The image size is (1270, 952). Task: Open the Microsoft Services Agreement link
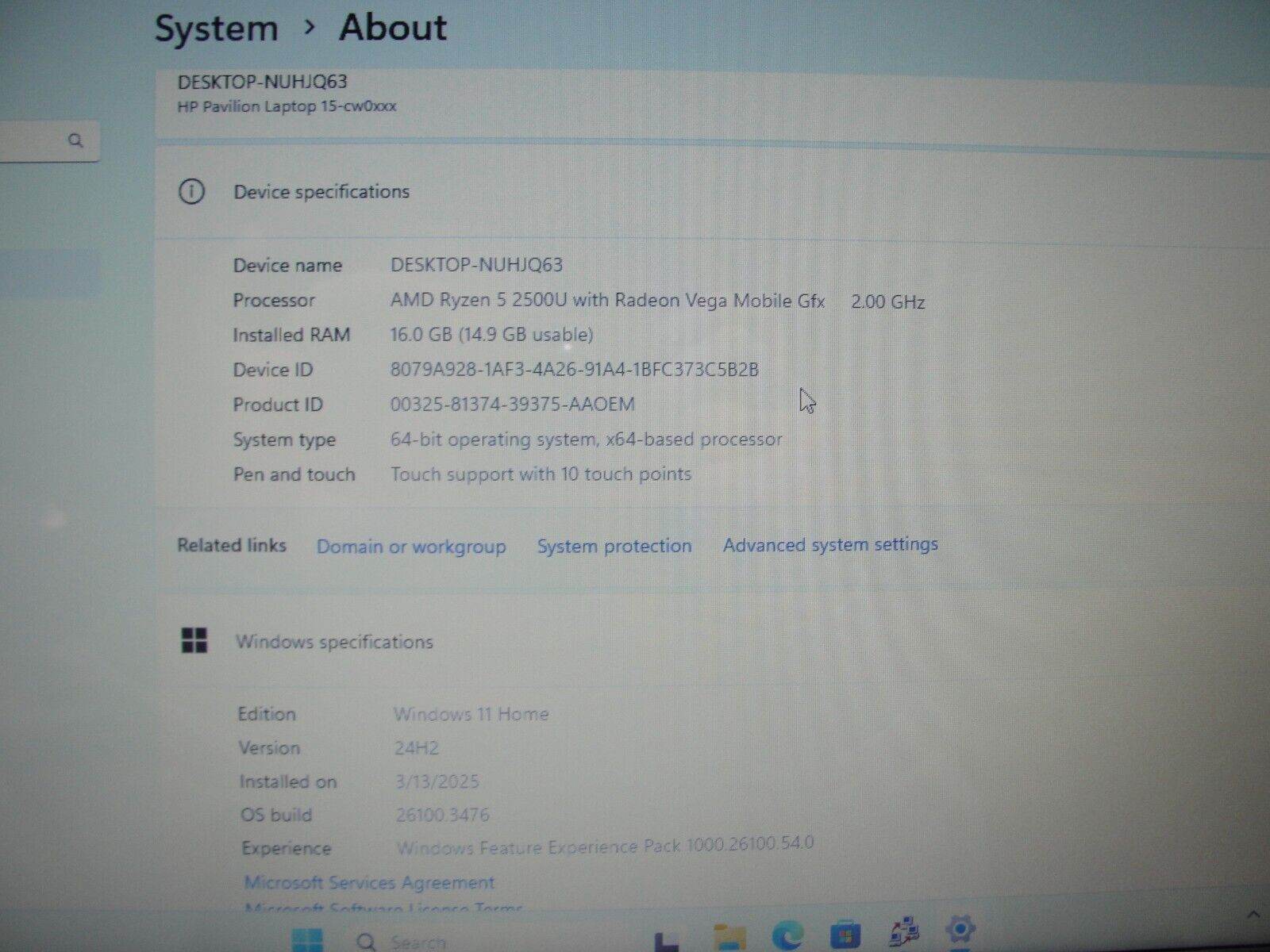pyautogui.click(x=371, y=882)
